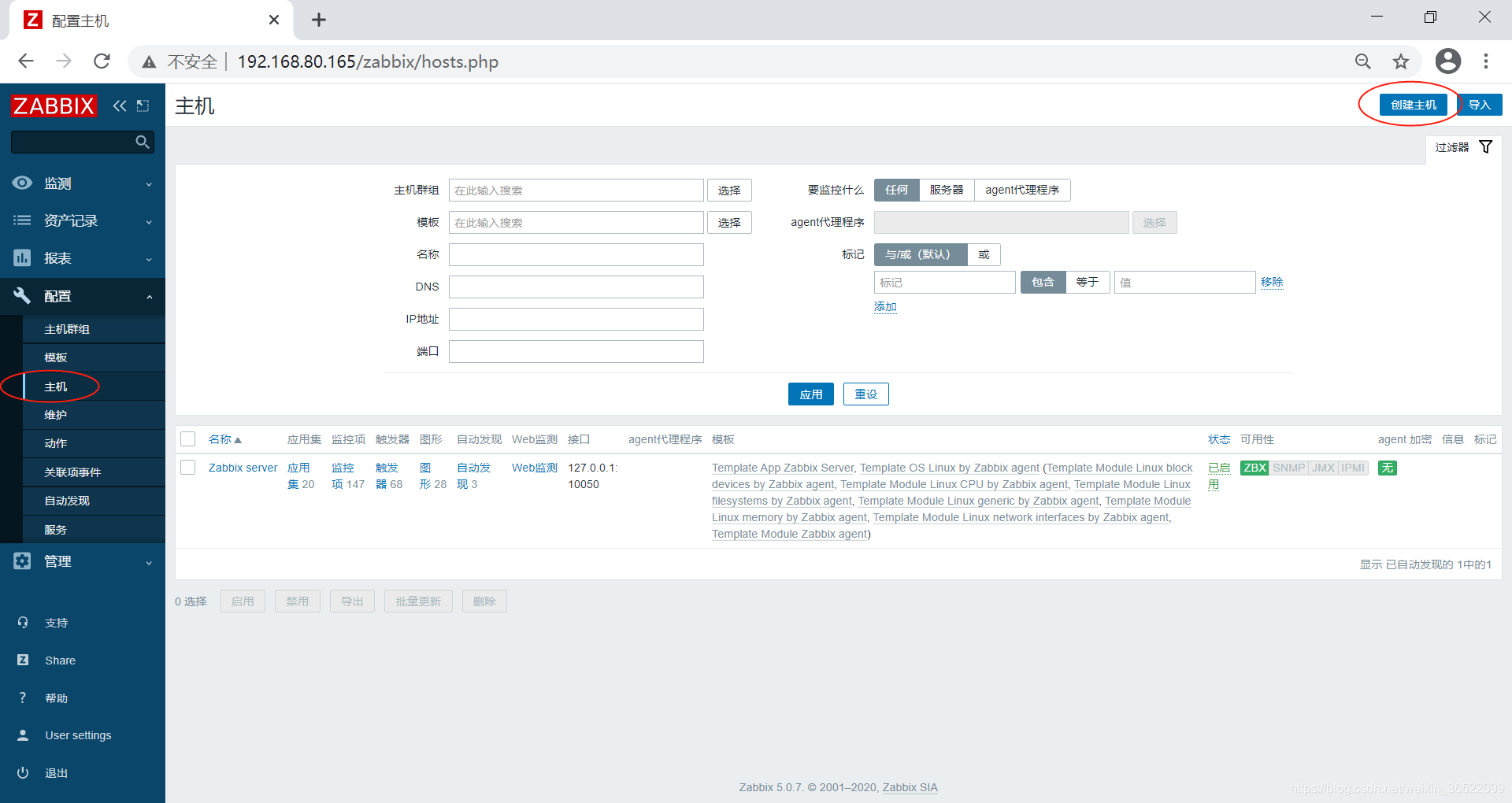Open 主机 in configuration submenu
Screen dimensions: 1512x803
(x=94, y=387)
